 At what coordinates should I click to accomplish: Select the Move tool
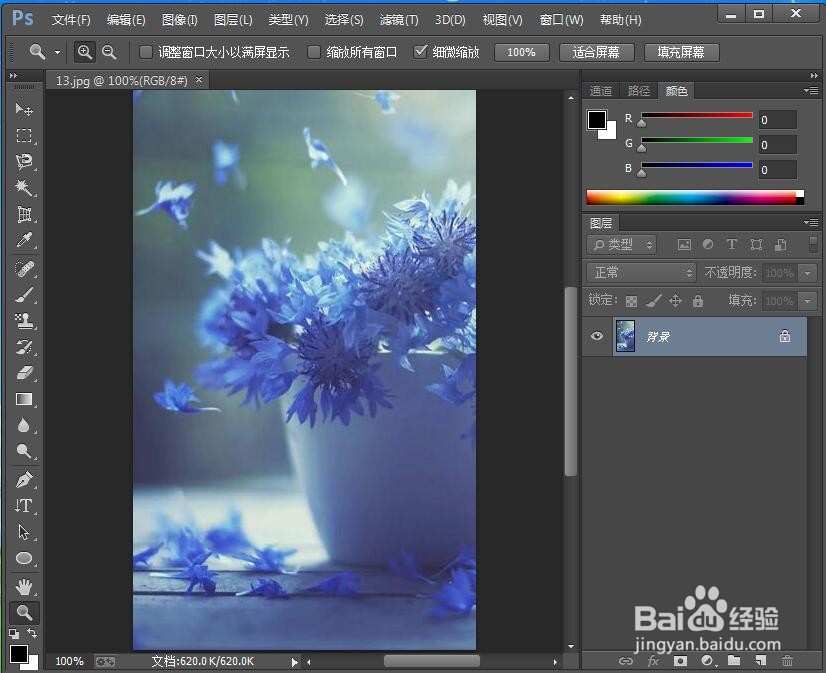pyautogui.click(x=22, y=110)
